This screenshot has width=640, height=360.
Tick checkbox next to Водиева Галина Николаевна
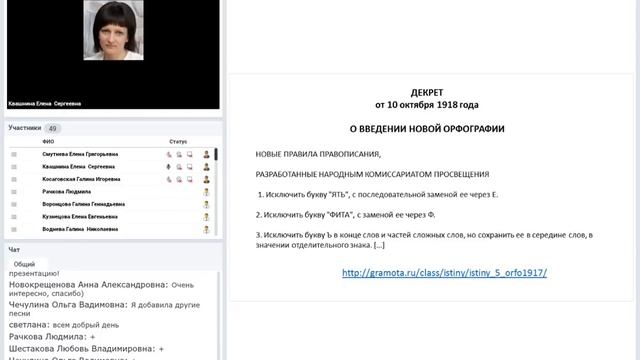pos(14,229)
